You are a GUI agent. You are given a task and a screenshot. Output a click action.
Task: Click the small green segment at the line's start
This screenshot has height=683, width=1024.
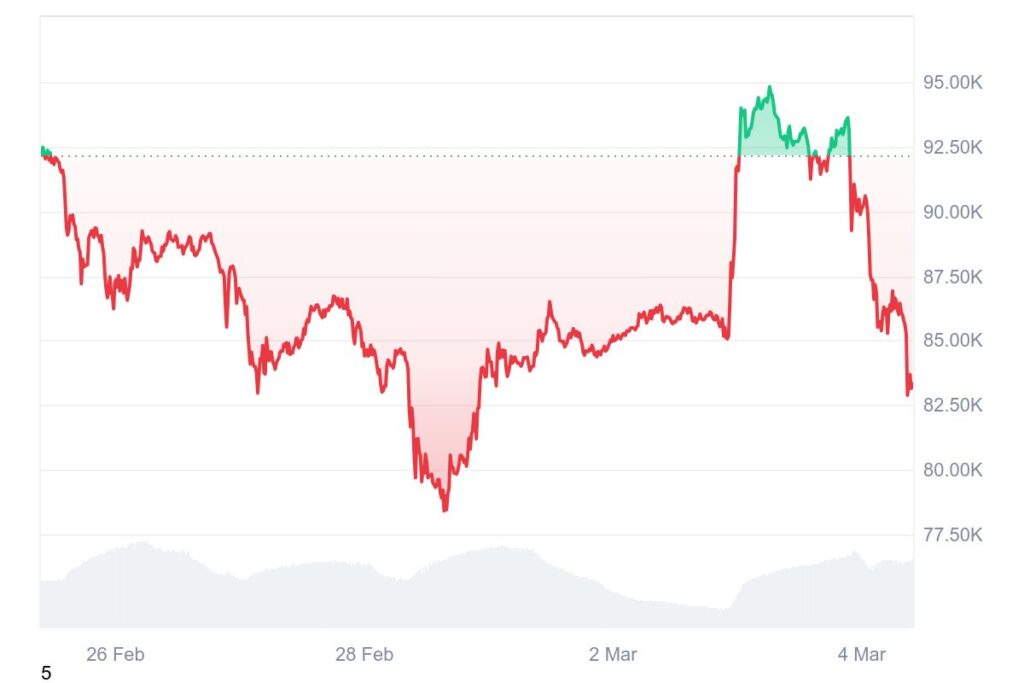pos(44,151)
